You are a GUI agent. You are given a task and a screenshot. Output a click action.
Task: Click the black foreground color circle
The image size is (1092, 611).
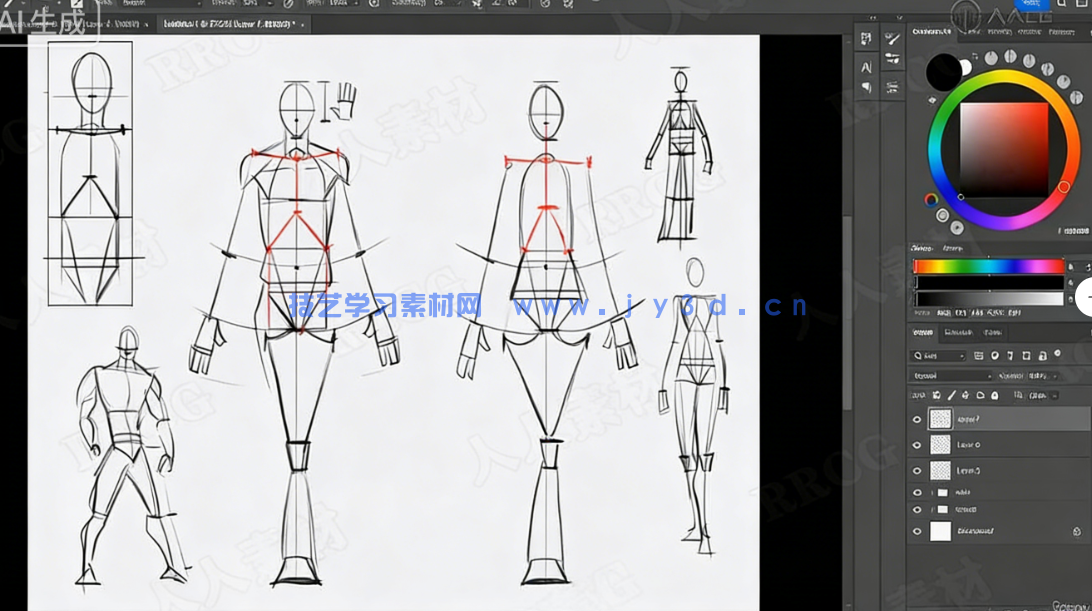pyautogui.click(x=943, y=71)
